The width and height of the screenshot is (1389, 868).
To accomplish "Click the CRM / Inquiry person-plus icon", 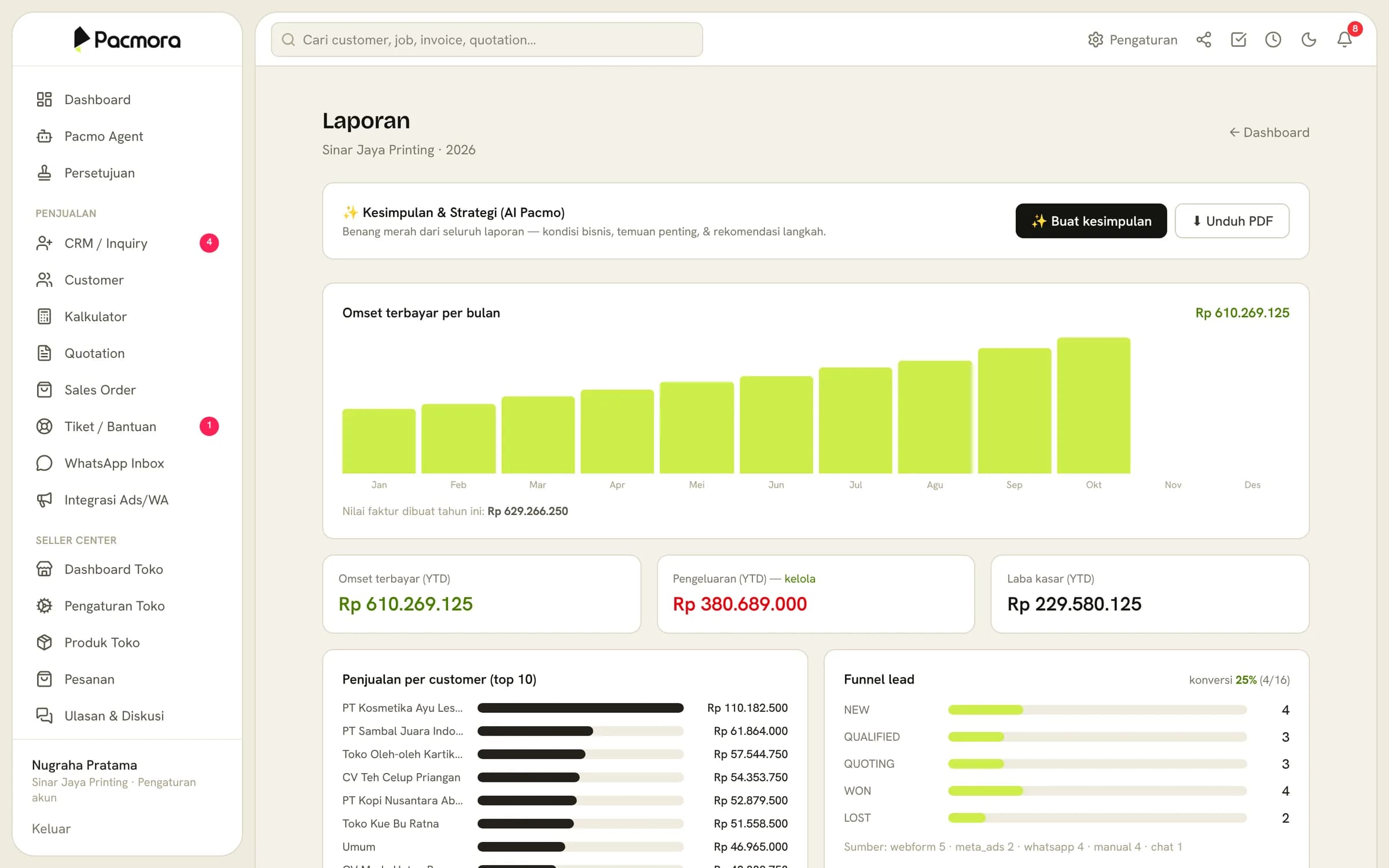I will pos(45,243).
